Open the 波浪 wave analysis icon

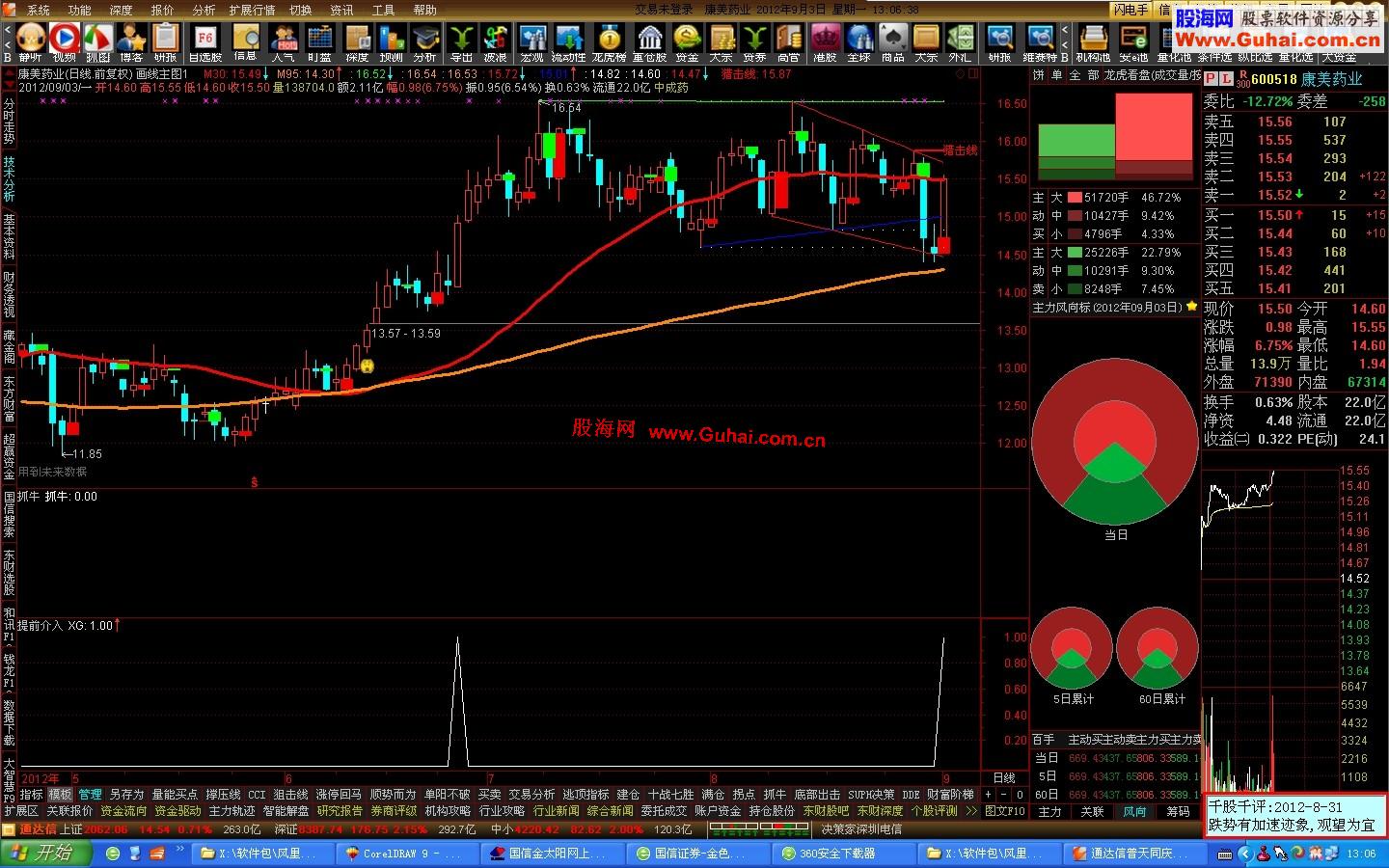click(x=496, y=41)
